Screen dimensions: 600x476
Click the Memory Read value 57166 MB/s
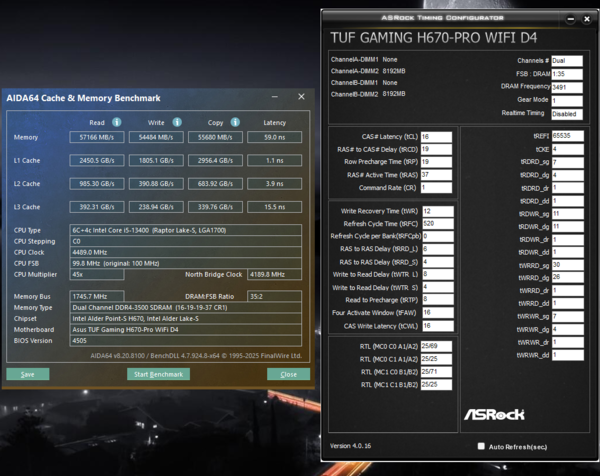click(x=97, y=137)
